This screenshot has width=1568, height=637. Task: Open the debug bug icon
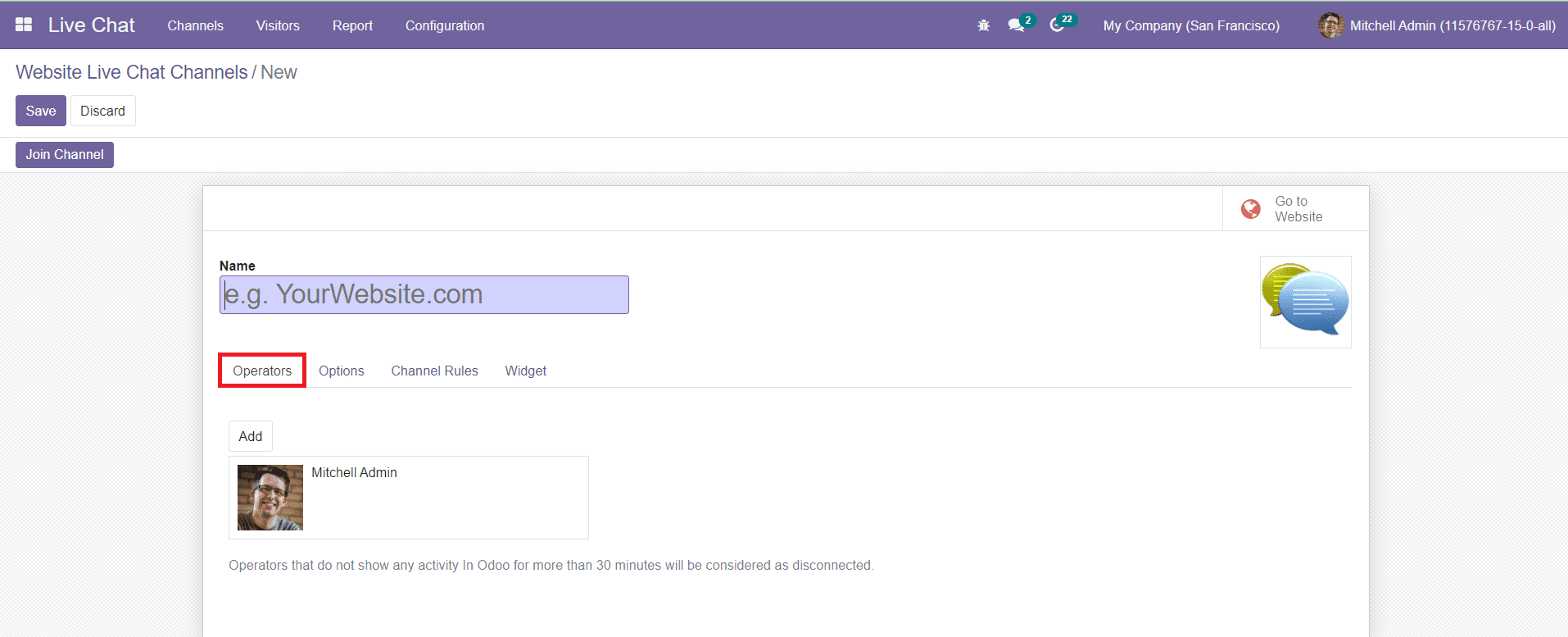pos(983,25)
